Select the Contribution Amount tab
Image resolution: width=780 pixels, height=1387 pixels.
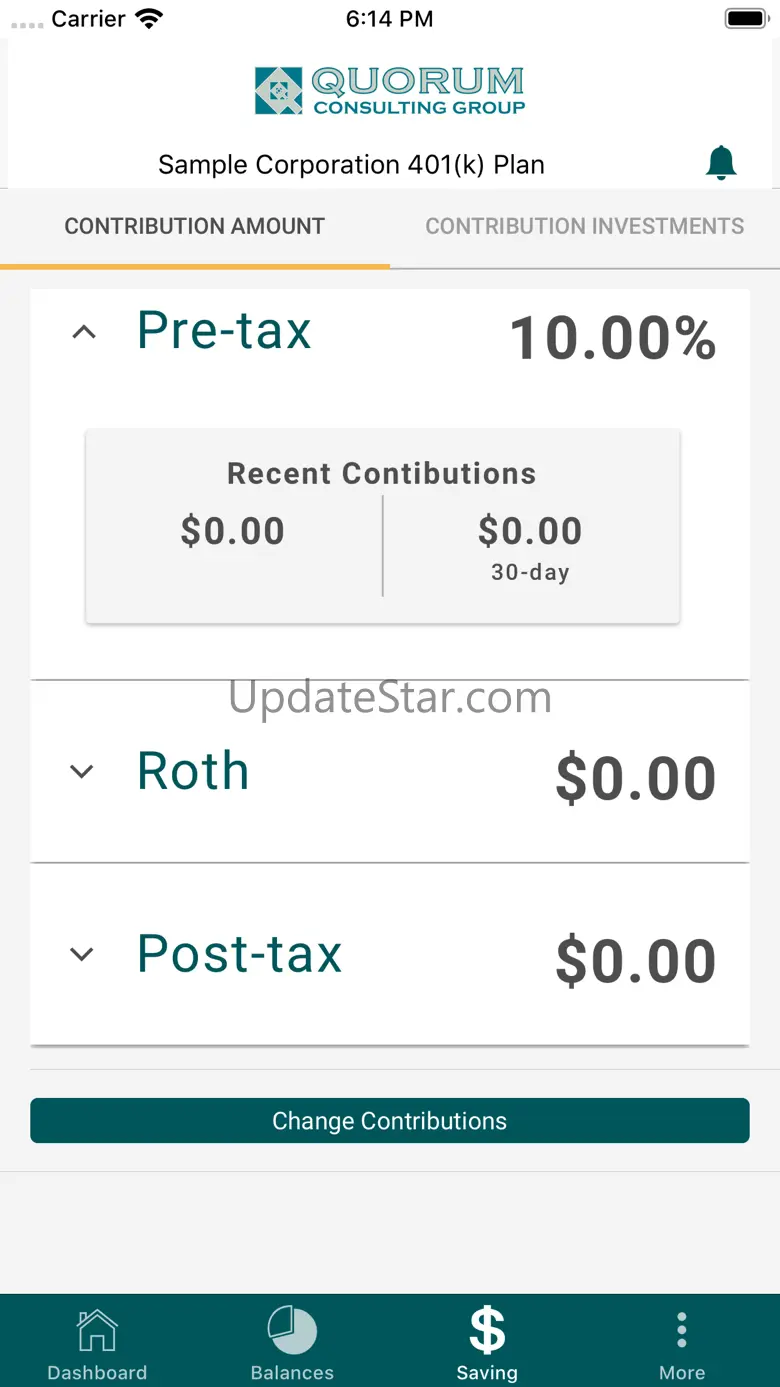195,226
